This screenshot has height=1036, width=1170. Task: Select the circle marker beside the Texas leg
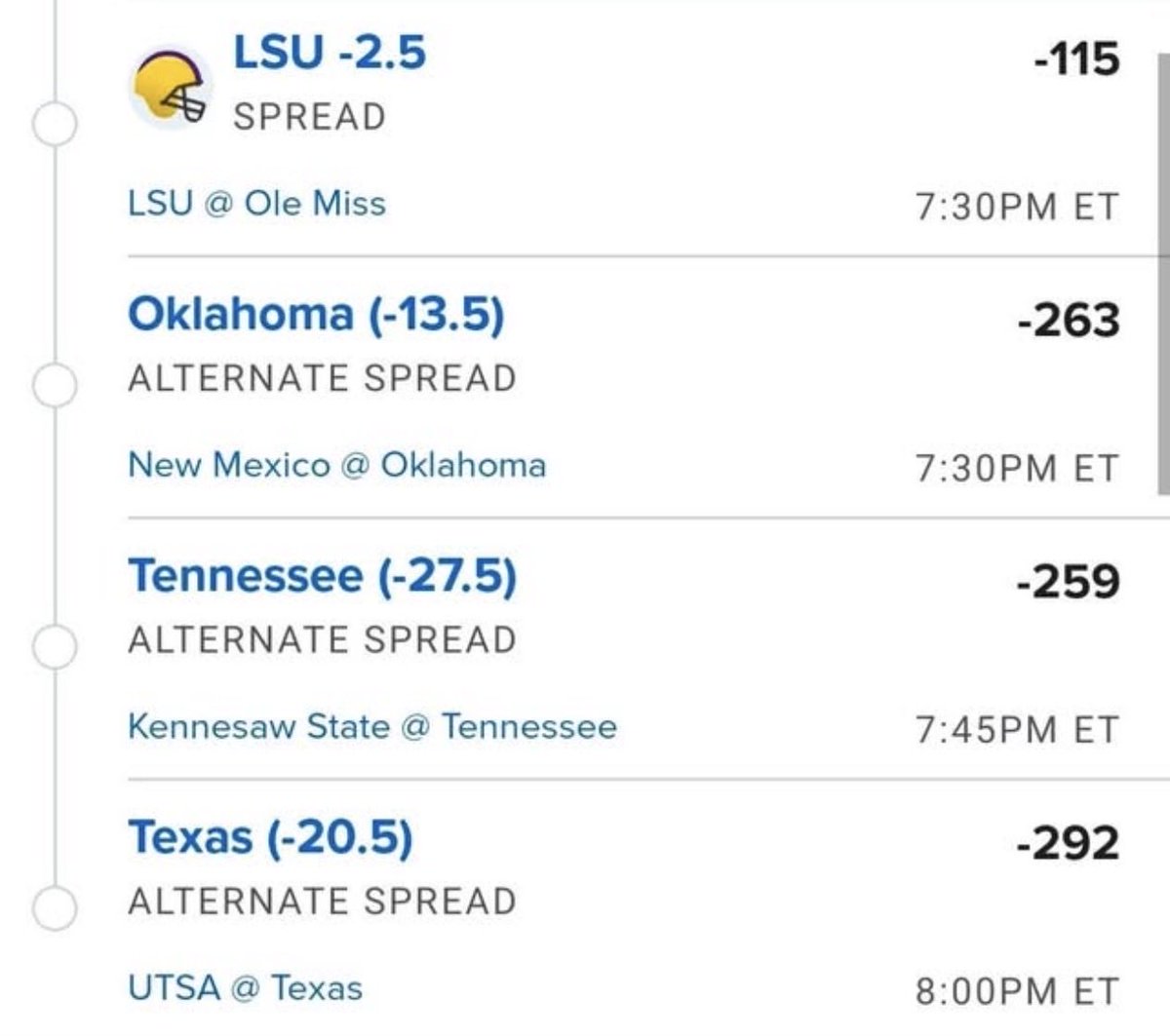click(x=55, y=907)
